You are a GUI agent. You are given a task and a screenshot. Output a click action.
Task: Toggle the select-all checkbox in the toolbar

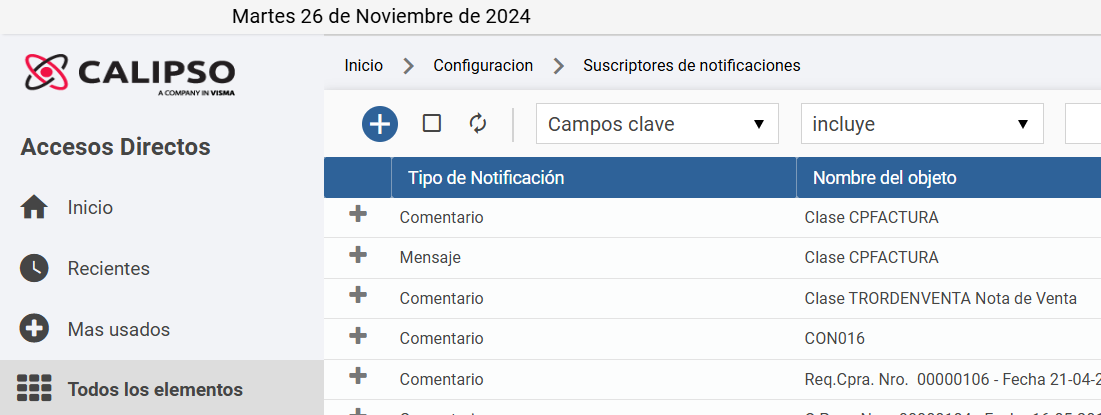432,124
